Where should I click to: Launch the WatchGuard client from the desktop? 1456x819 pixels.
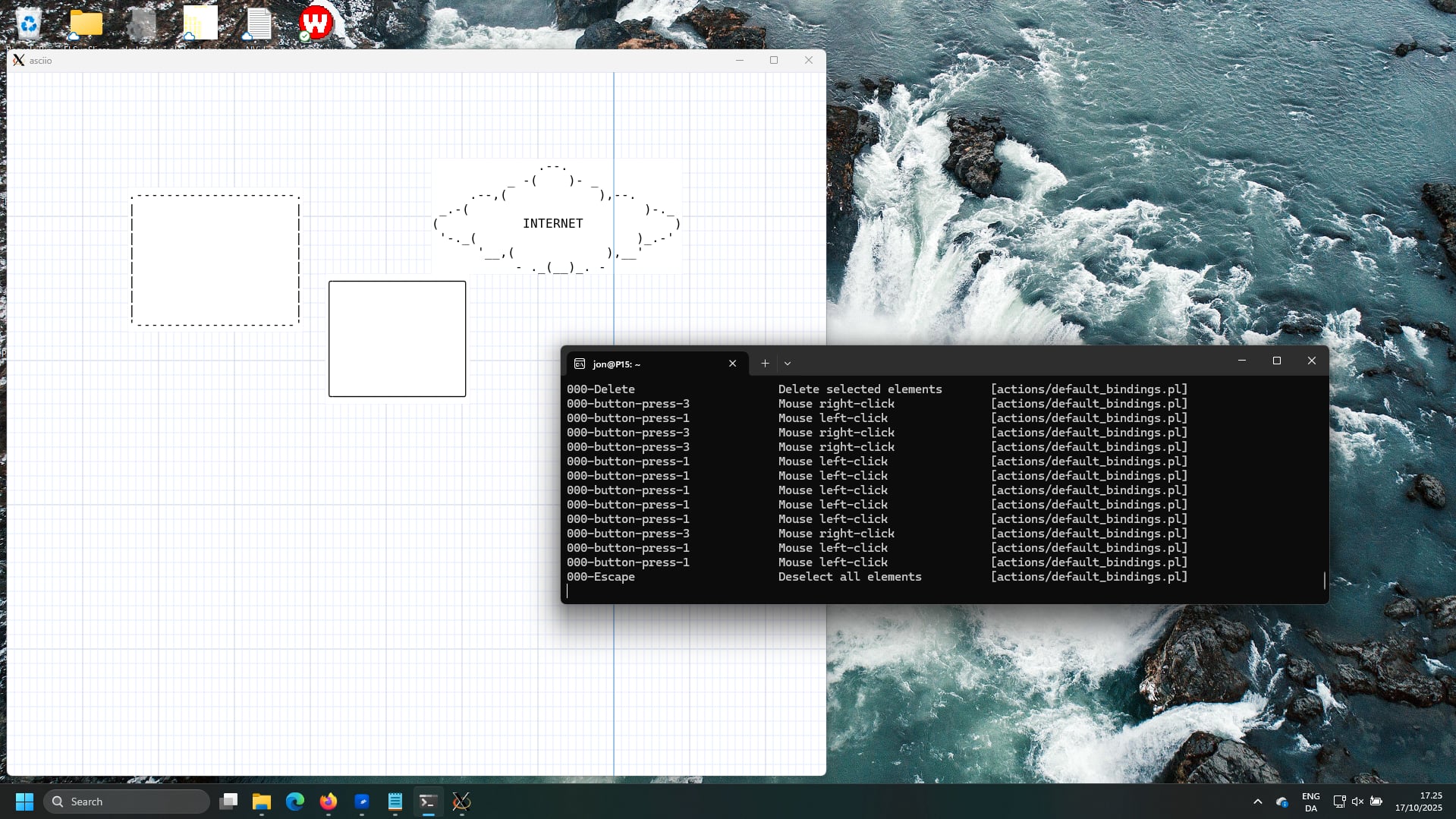coord(316,23)
